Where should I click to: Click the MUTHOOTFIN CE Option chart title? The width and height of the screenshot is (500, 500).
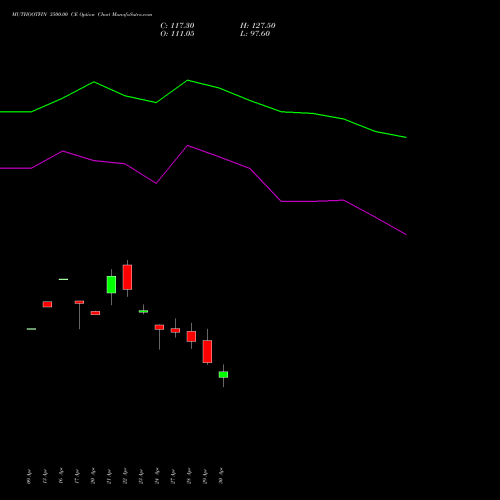(x=82, y=15)
